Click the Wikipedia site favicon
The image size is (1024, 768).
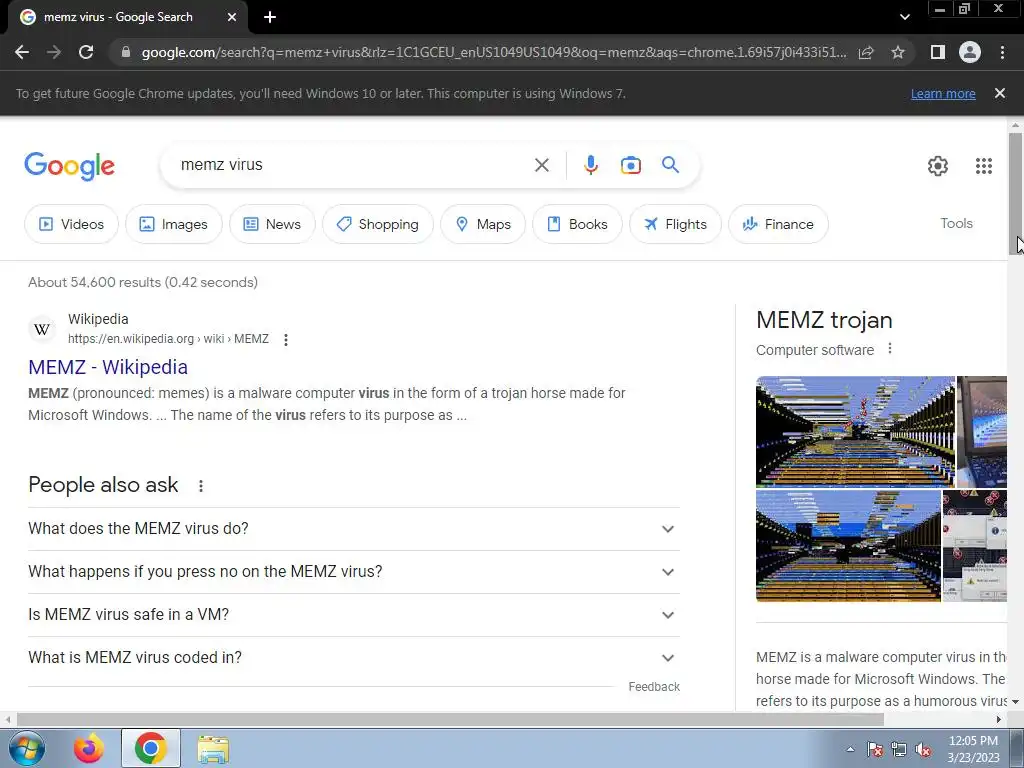(x=42, y=328)
